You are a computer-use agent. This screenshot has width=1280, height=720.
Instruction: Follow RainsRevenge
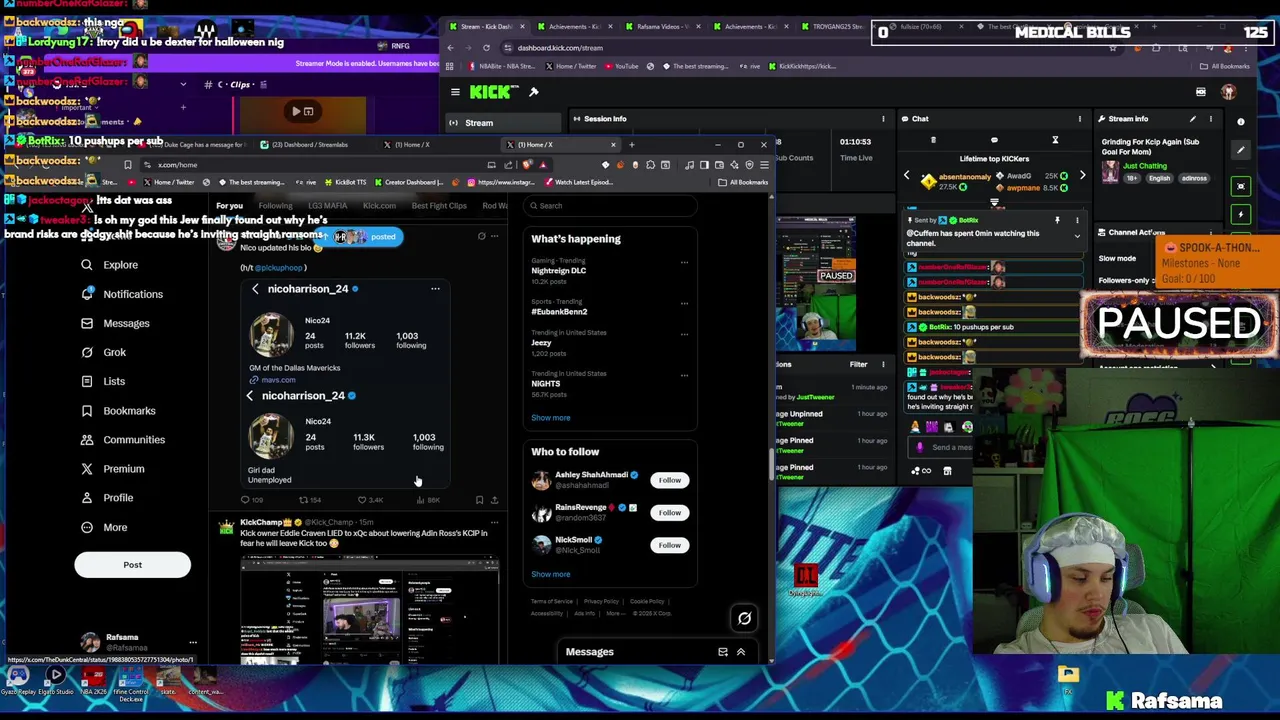669,513
